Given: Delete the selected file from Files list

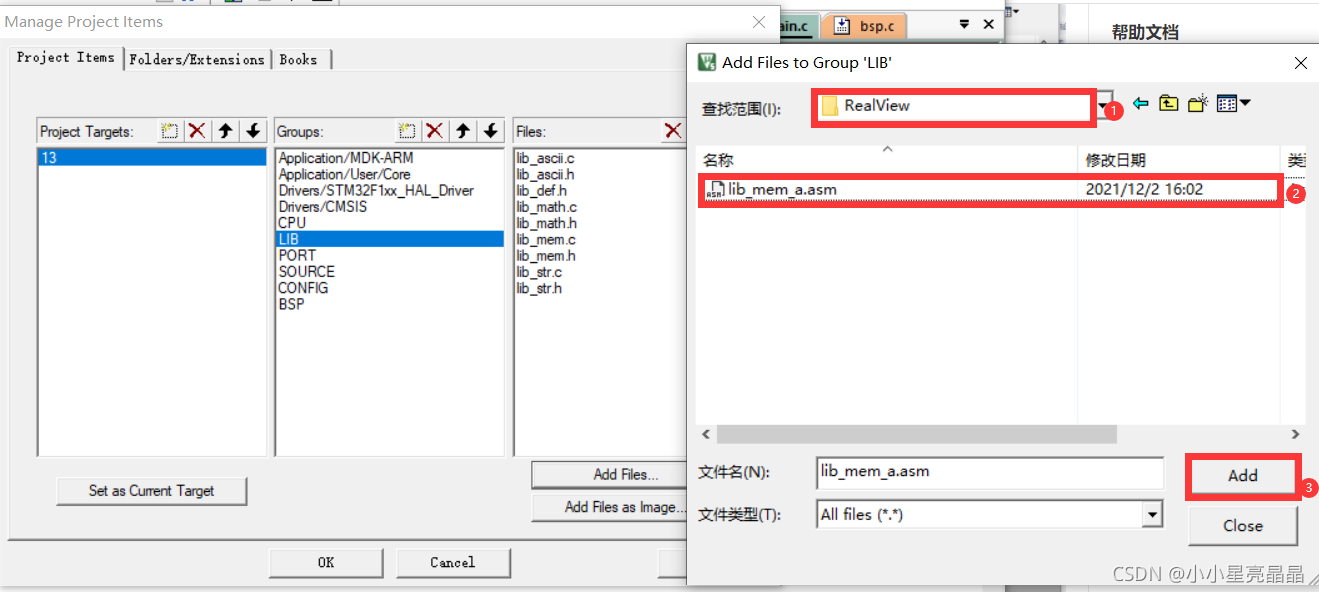Looking at the screenshot, I should tap(673, 131).
